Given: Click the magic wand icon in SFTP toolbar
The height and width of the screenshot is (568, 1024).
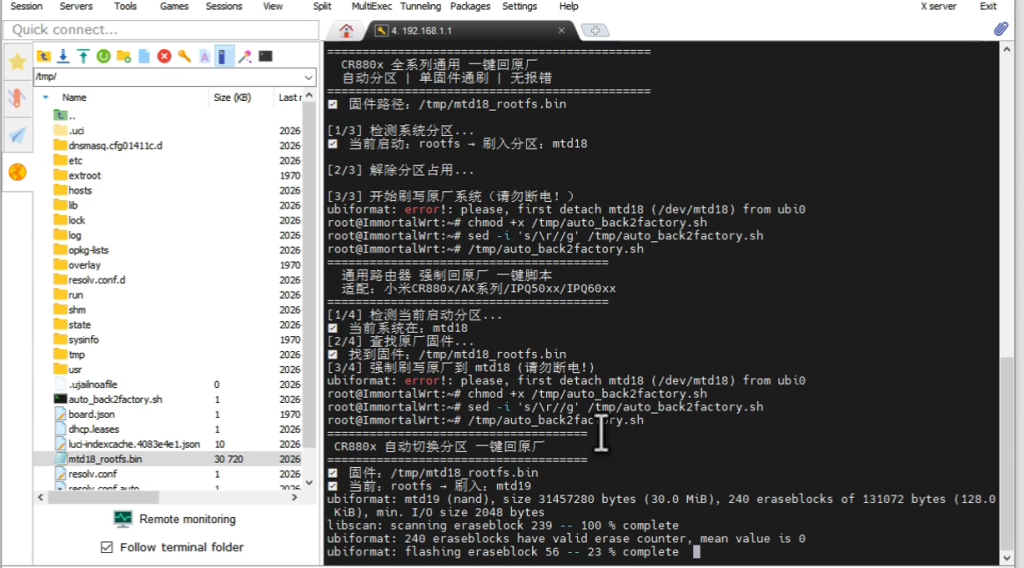Looking at the screenshot, I should [x=245, y=57].
